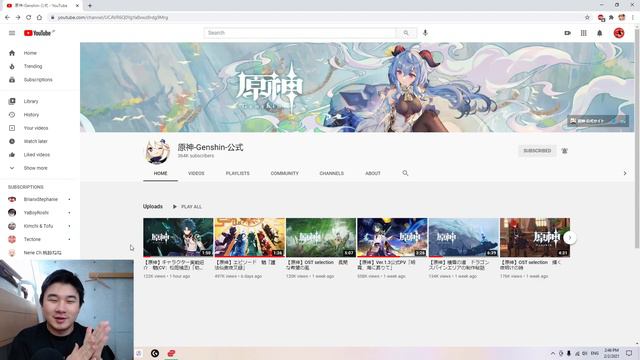Expand more channel tabs chevron
Screen dimensions: 640x360
[x=625, y=173]
